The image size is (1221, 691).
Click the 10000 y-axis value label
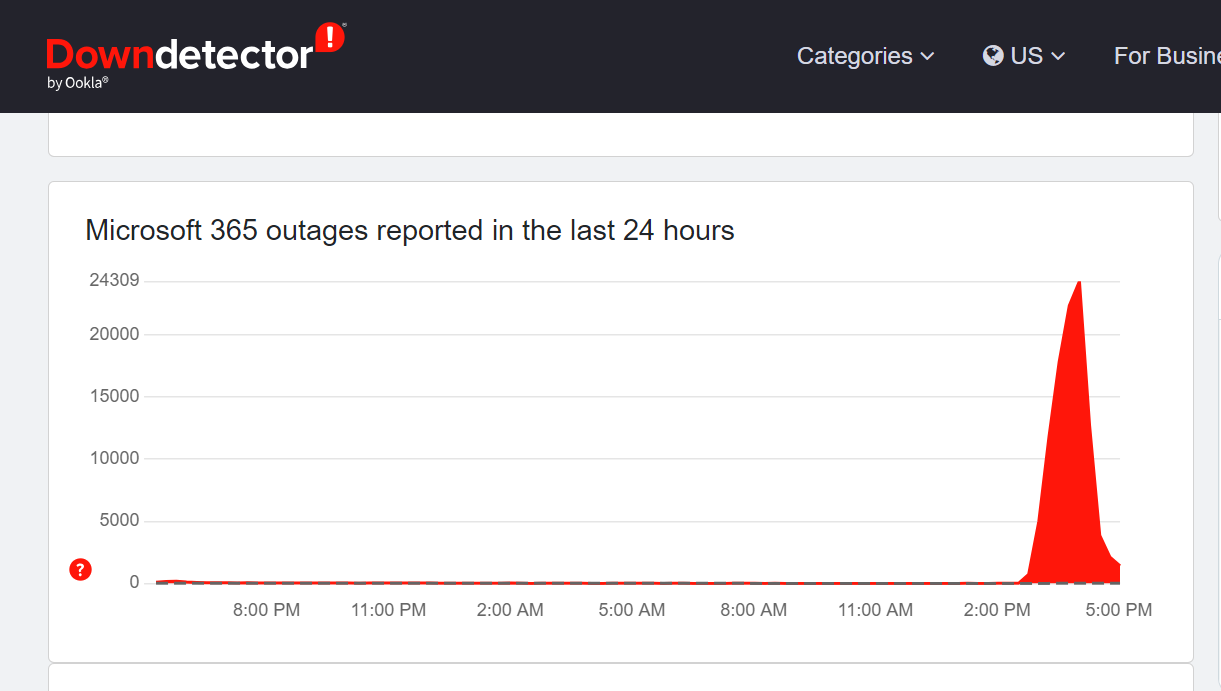(114, 458)
